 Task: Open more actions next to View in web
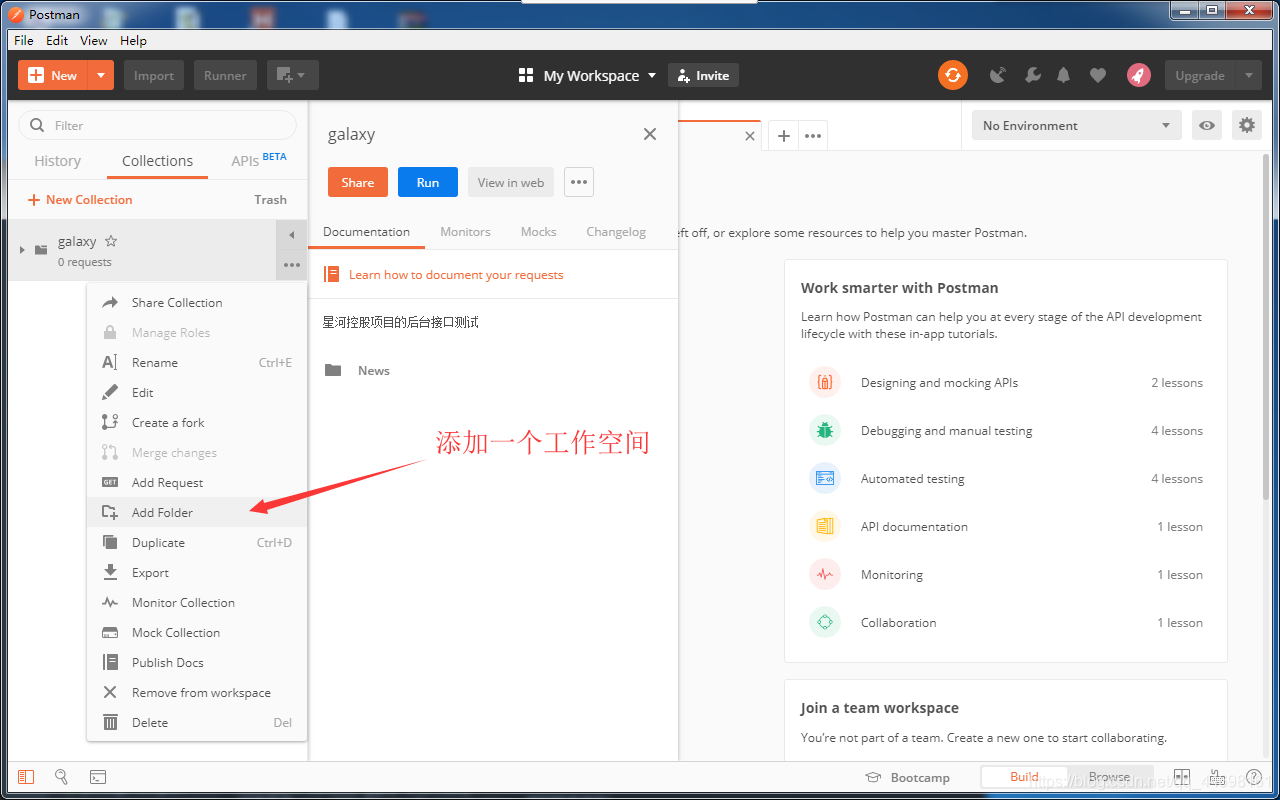pos(579,182)
